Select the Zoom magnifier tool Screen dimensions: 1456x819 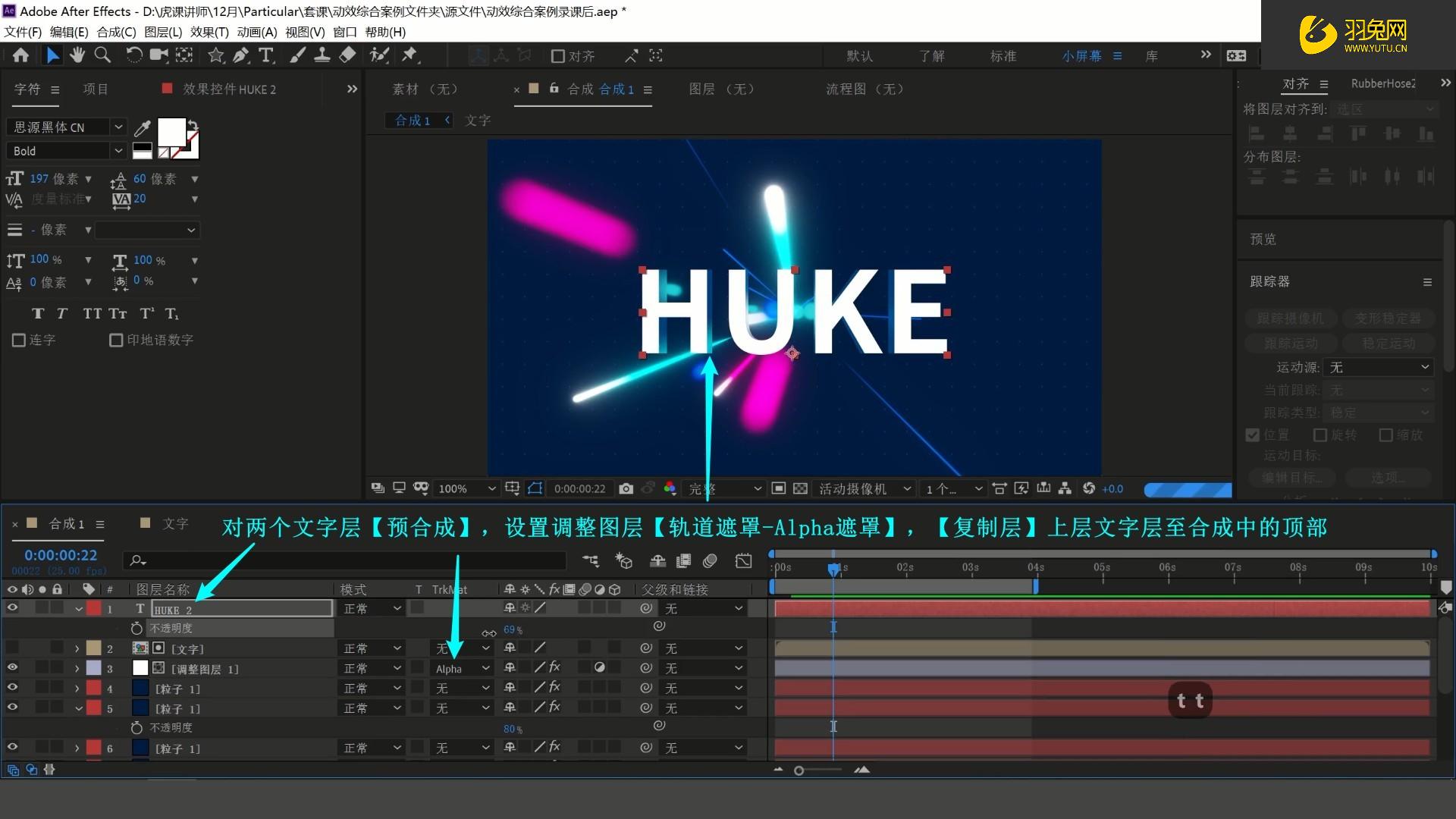(102, 55)
